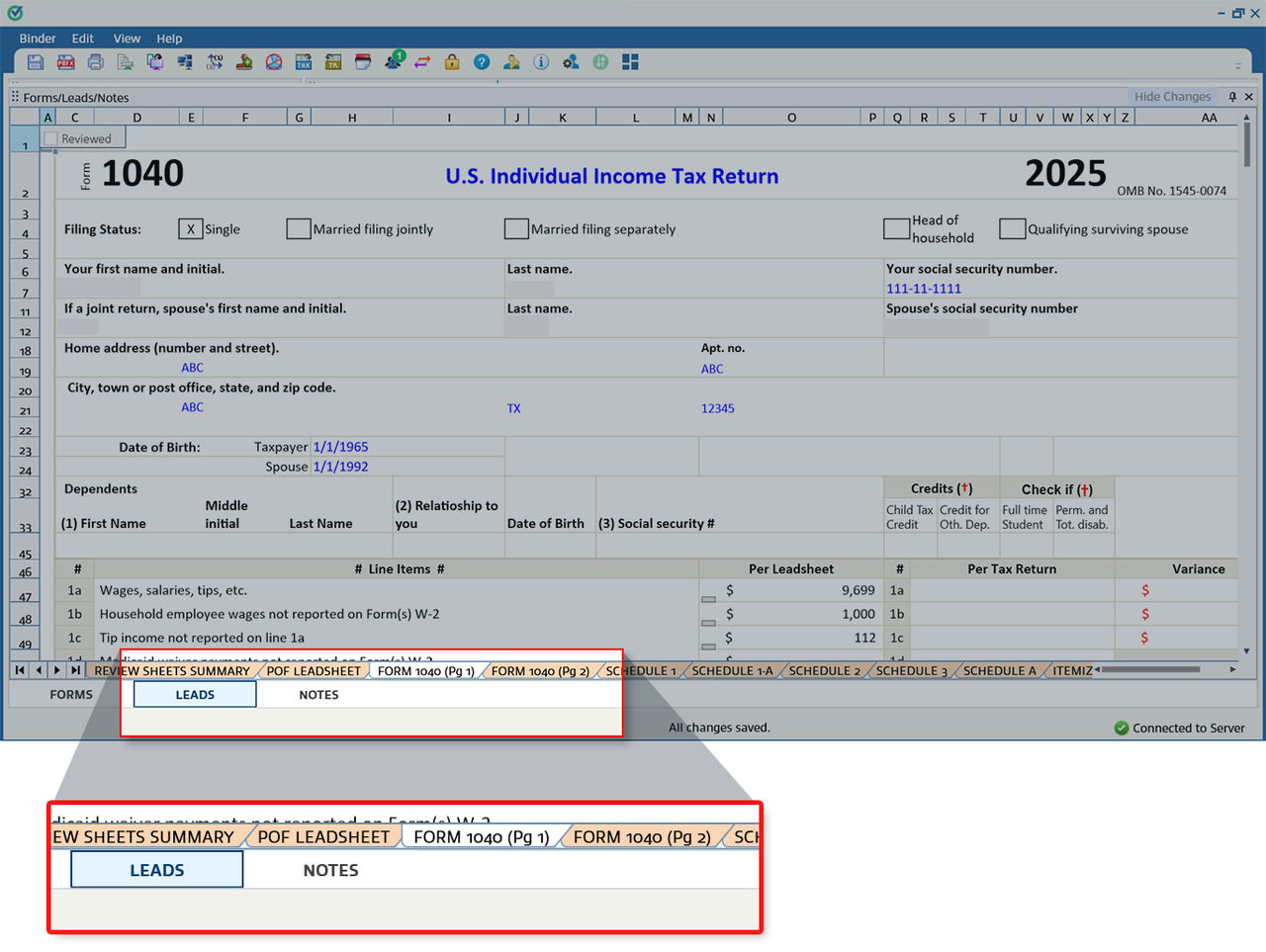Open the user settings gear icon
The width and height of the screenshot is (1266, 952).
571,61
